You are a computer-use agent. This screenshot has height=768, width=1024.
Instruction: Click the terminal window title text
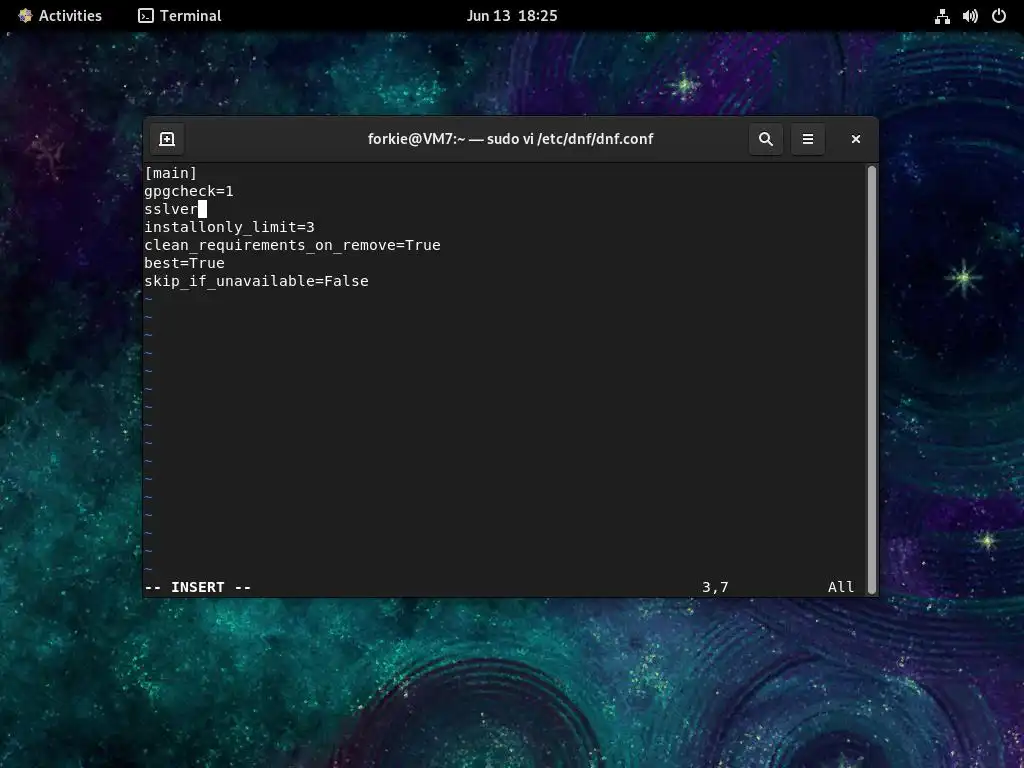click(511, 139)
